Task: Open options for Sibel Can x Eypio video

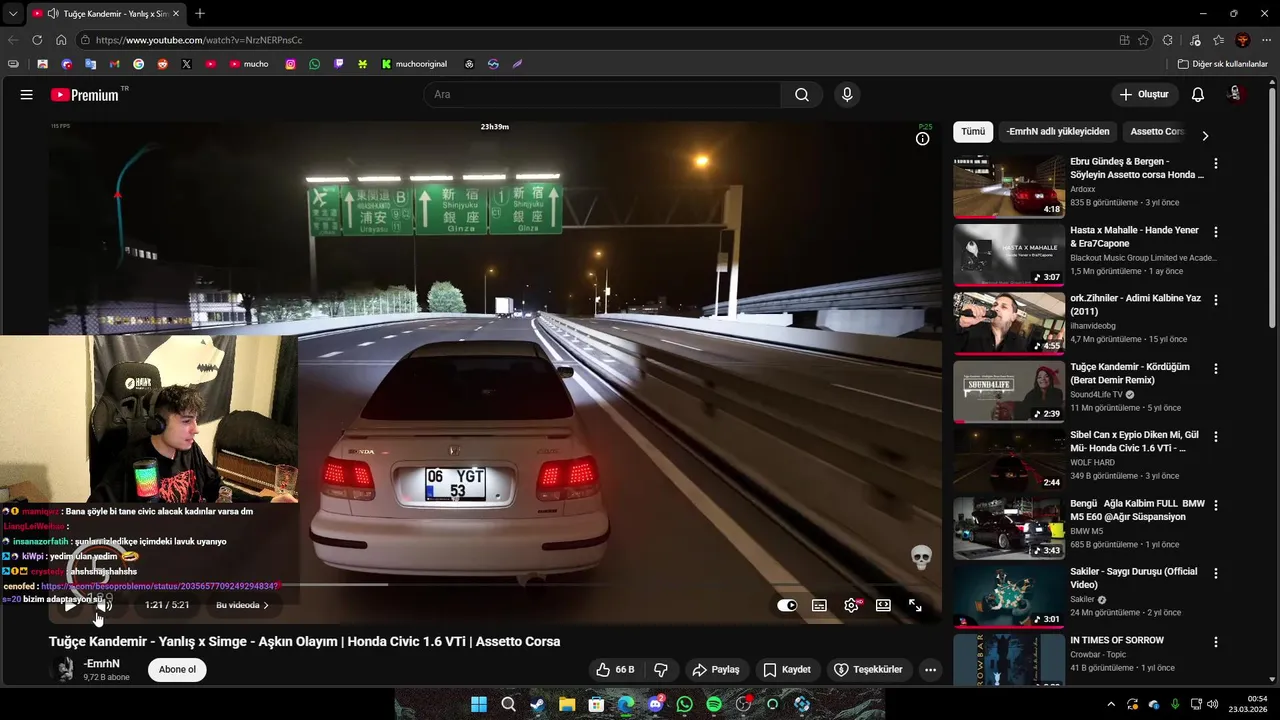Action: pos(1216,437)
